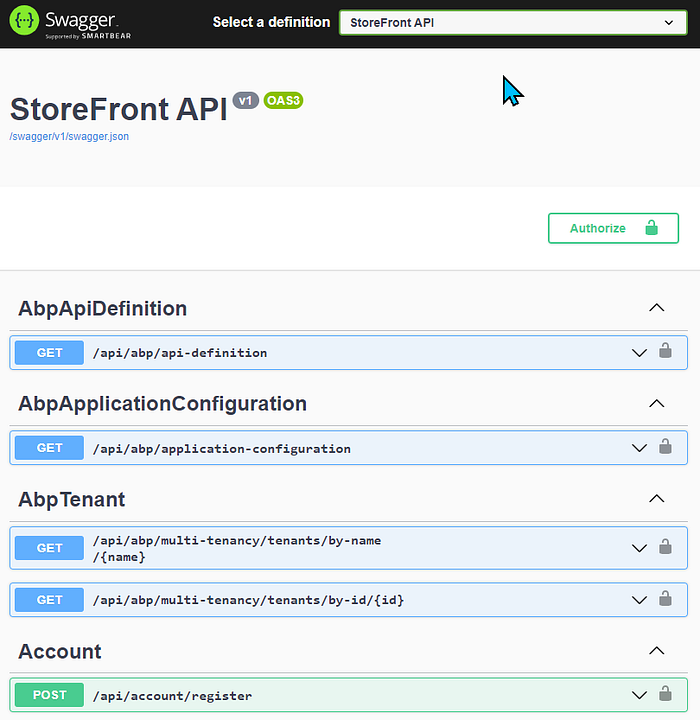Click the AbpTenant heading

point(71,500)
